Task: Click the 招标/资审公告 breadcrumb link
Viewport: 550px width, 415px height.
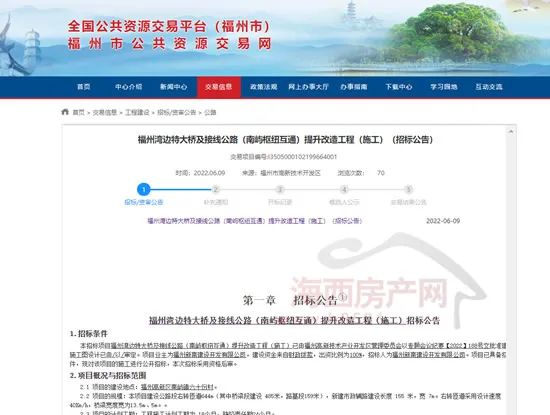Action: 176,112
